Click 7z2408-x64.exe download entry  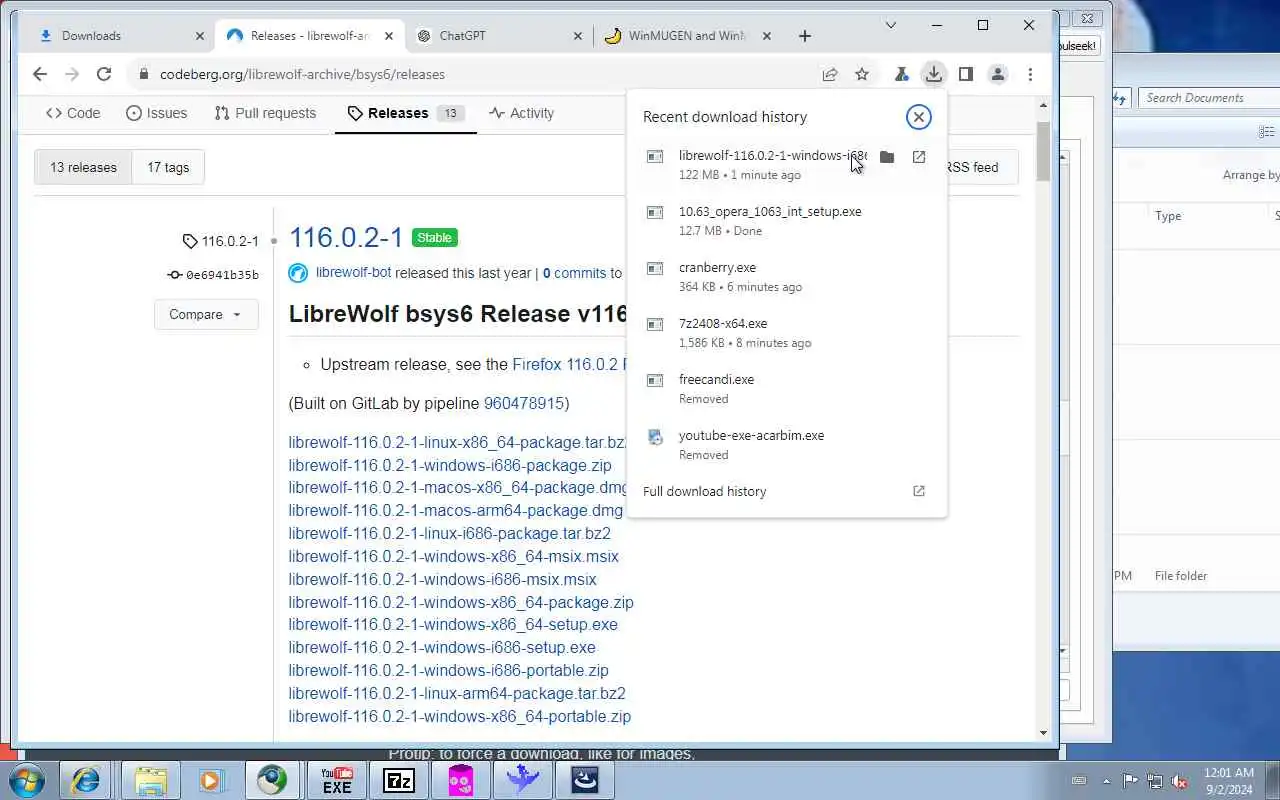[x=786, y=332]
